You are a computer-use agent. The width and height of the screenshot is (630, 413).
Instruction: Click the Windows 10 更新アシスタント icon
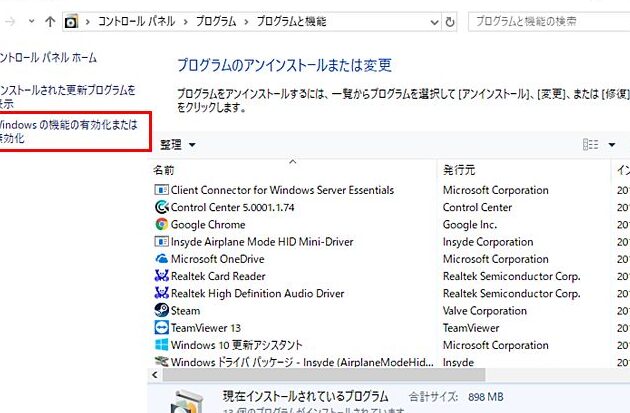coord(162,345)
